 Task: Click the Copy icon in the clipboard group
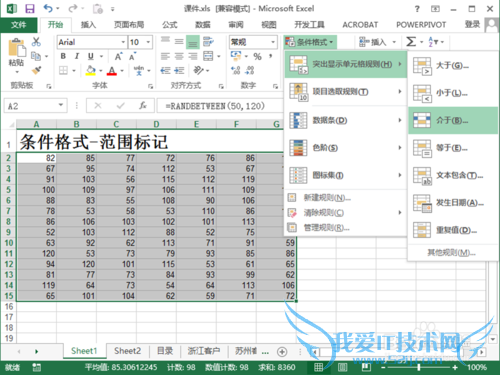coord(36,56)
